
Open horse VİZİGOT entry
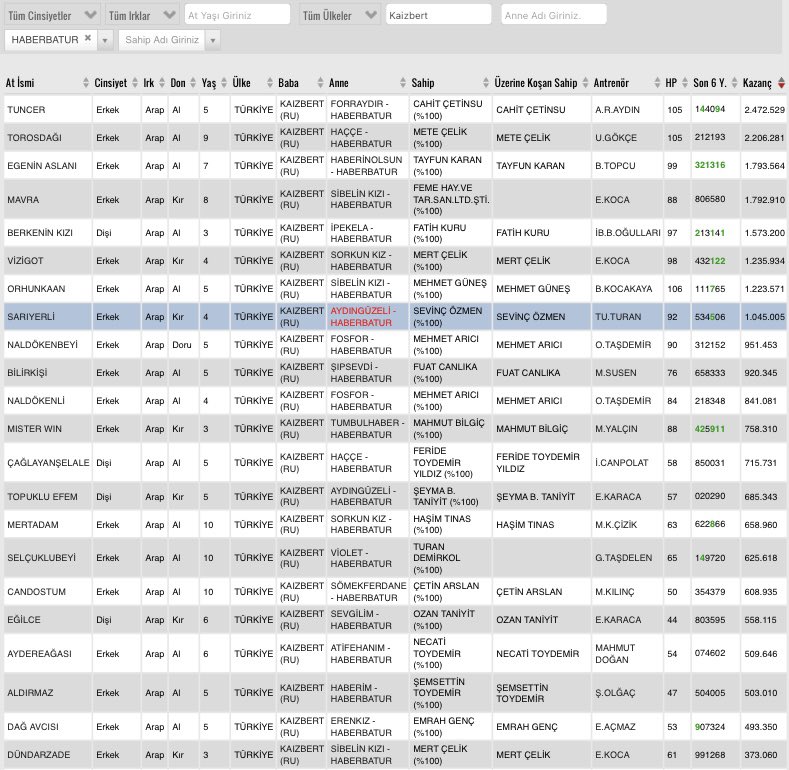[x=25, y=261]
